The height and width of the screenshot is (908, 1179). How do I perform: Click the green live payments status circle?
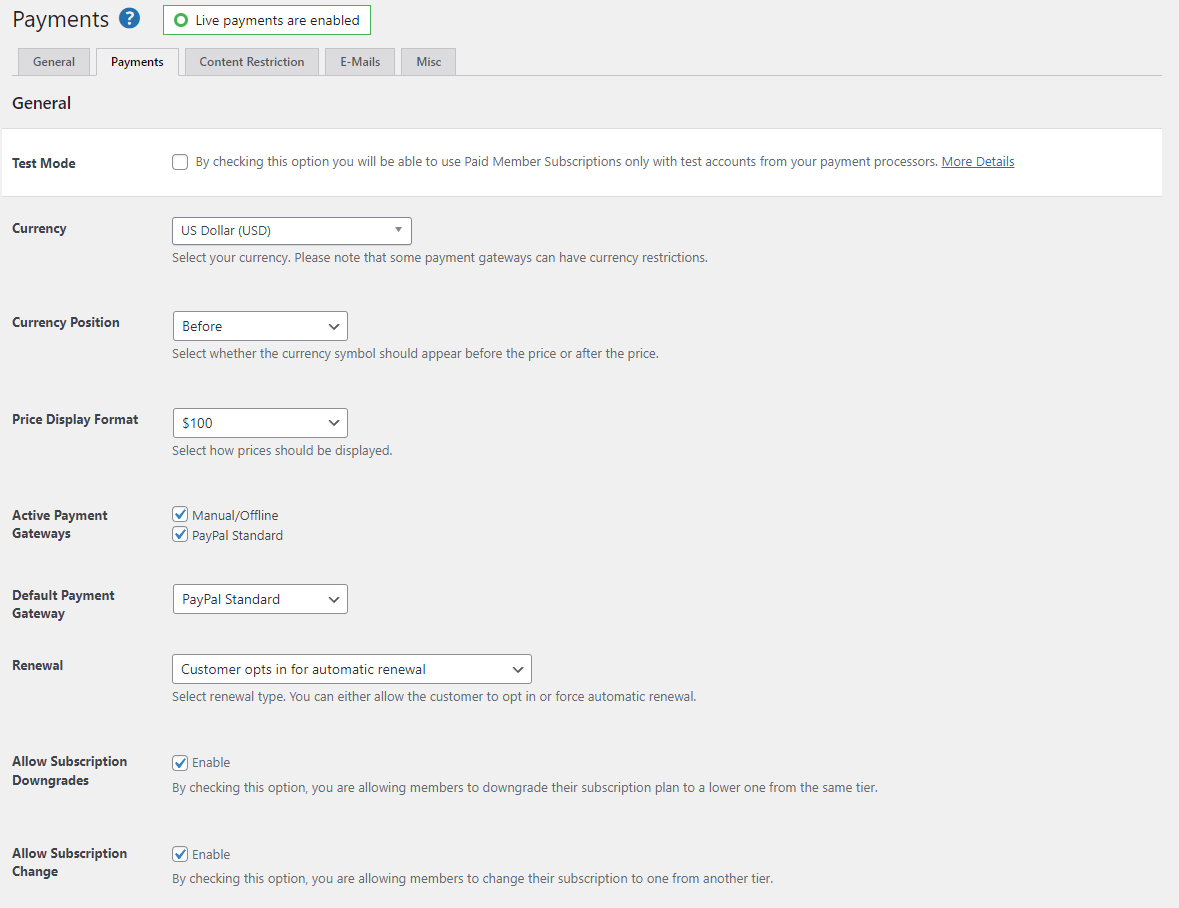181,20
